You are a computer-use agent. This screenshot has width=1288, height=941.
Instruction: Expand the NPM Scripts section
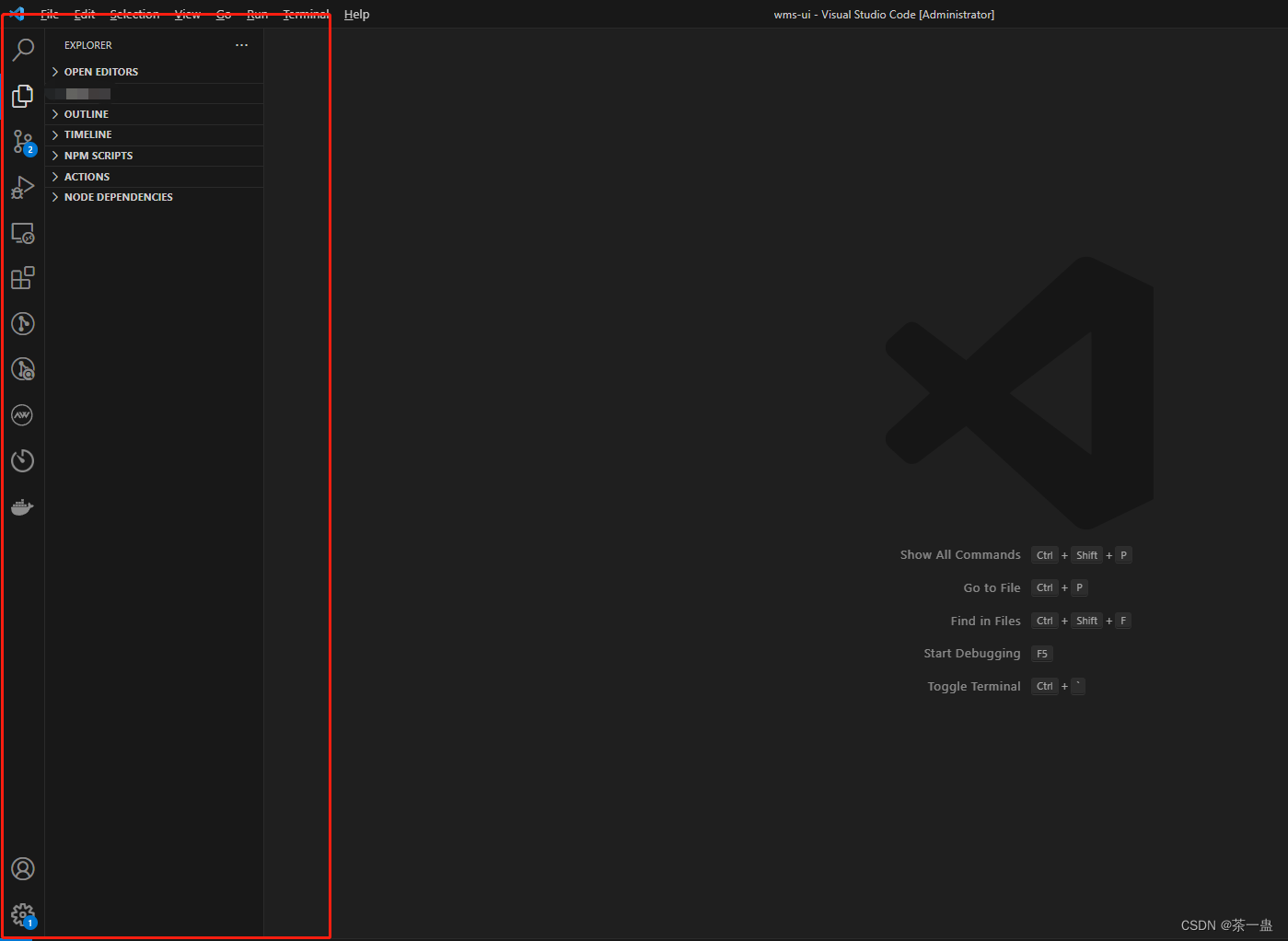tap(155, 156)
